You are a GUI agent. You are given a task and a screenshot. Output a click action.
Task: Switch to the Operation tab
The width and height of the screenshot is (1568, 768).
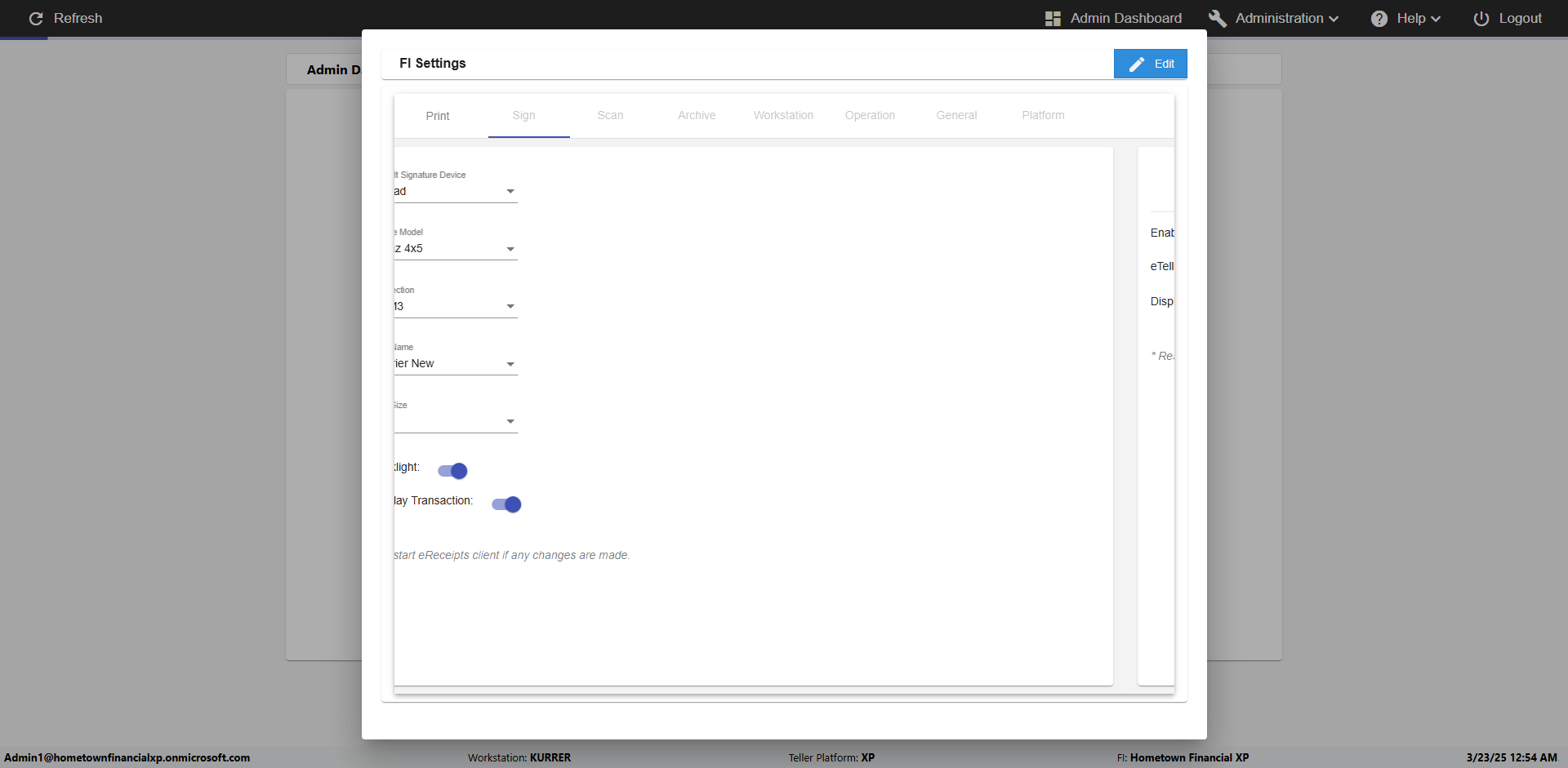tap(870, 116)
